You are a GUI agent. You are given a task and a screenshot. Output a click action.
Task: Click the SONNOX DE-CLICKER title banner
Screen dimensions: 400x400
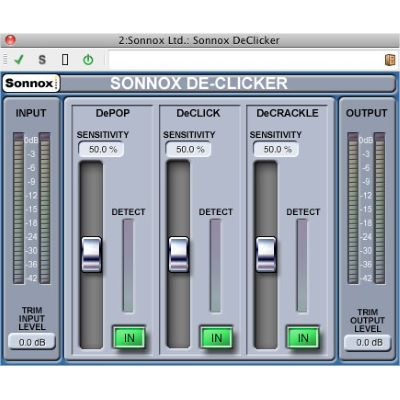click(x=199, y=83)
